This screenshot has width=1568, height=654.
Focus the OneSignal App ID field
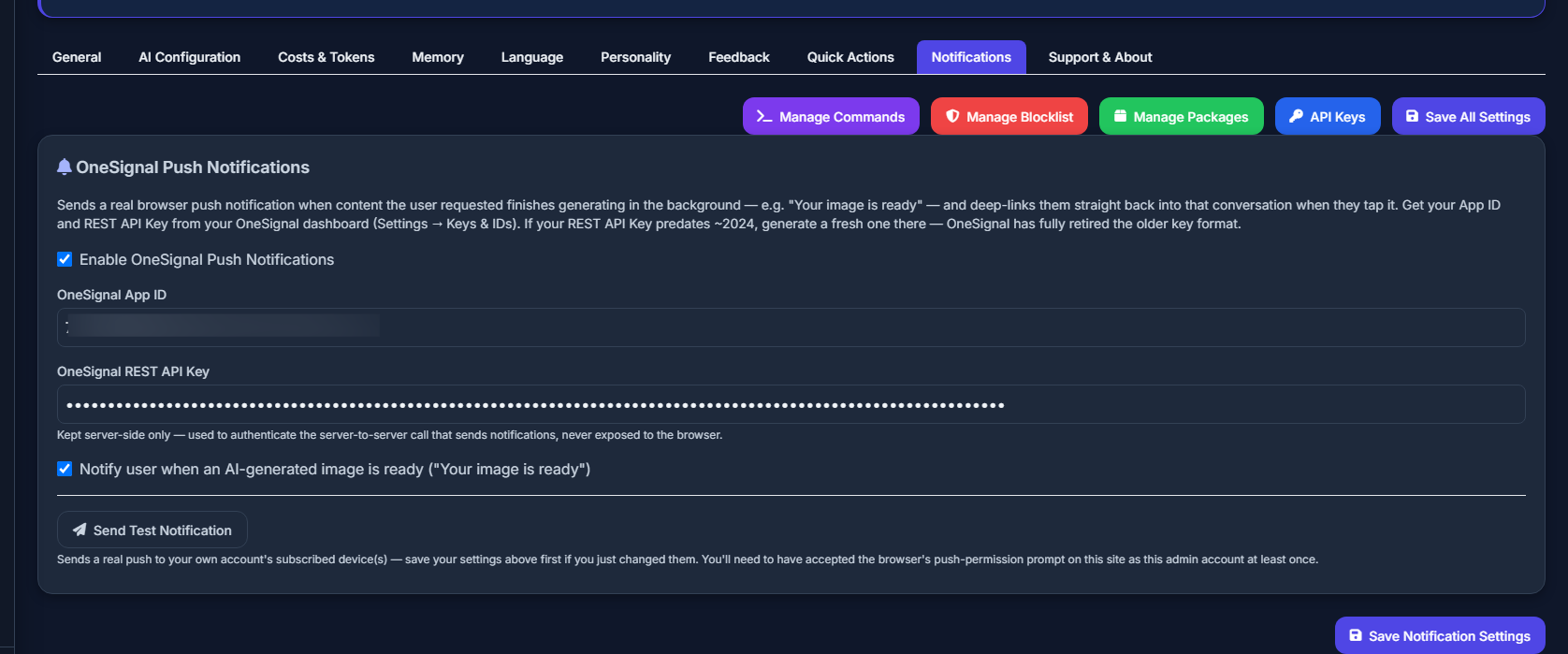[791, 327]
